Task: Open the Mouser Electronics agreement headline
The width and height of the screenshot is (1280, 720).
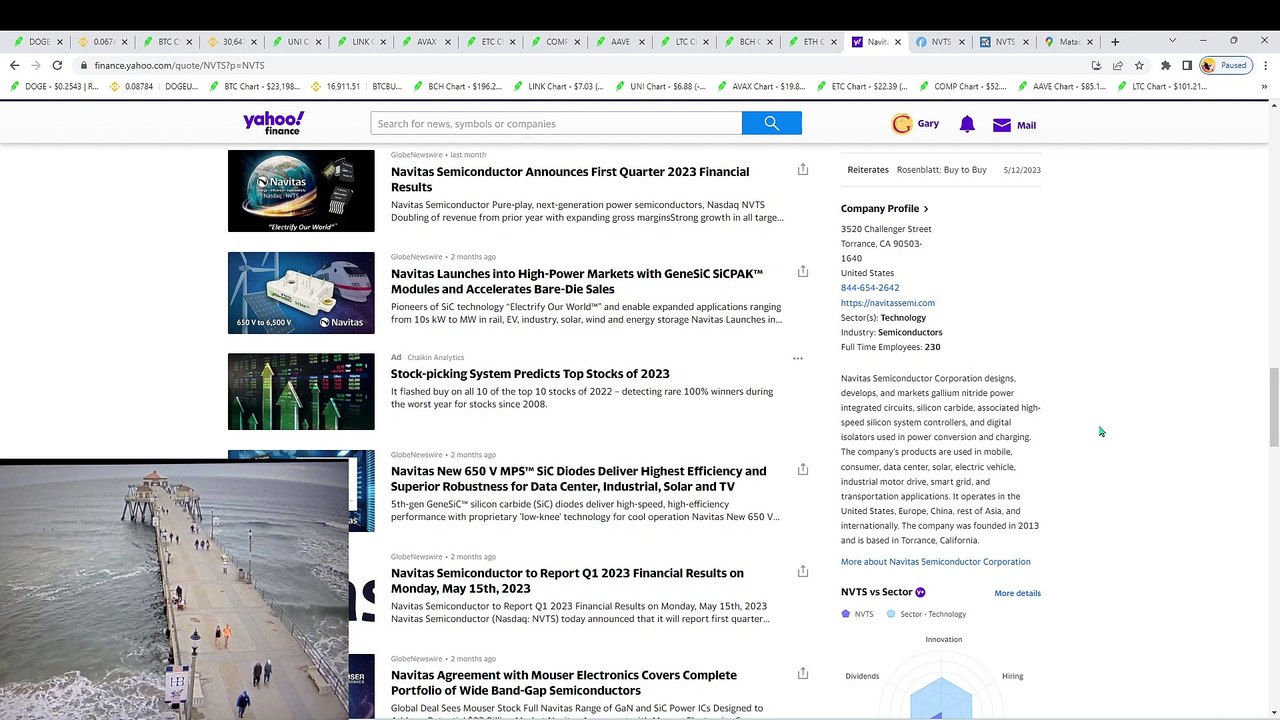Action: [x=564, y=683]
